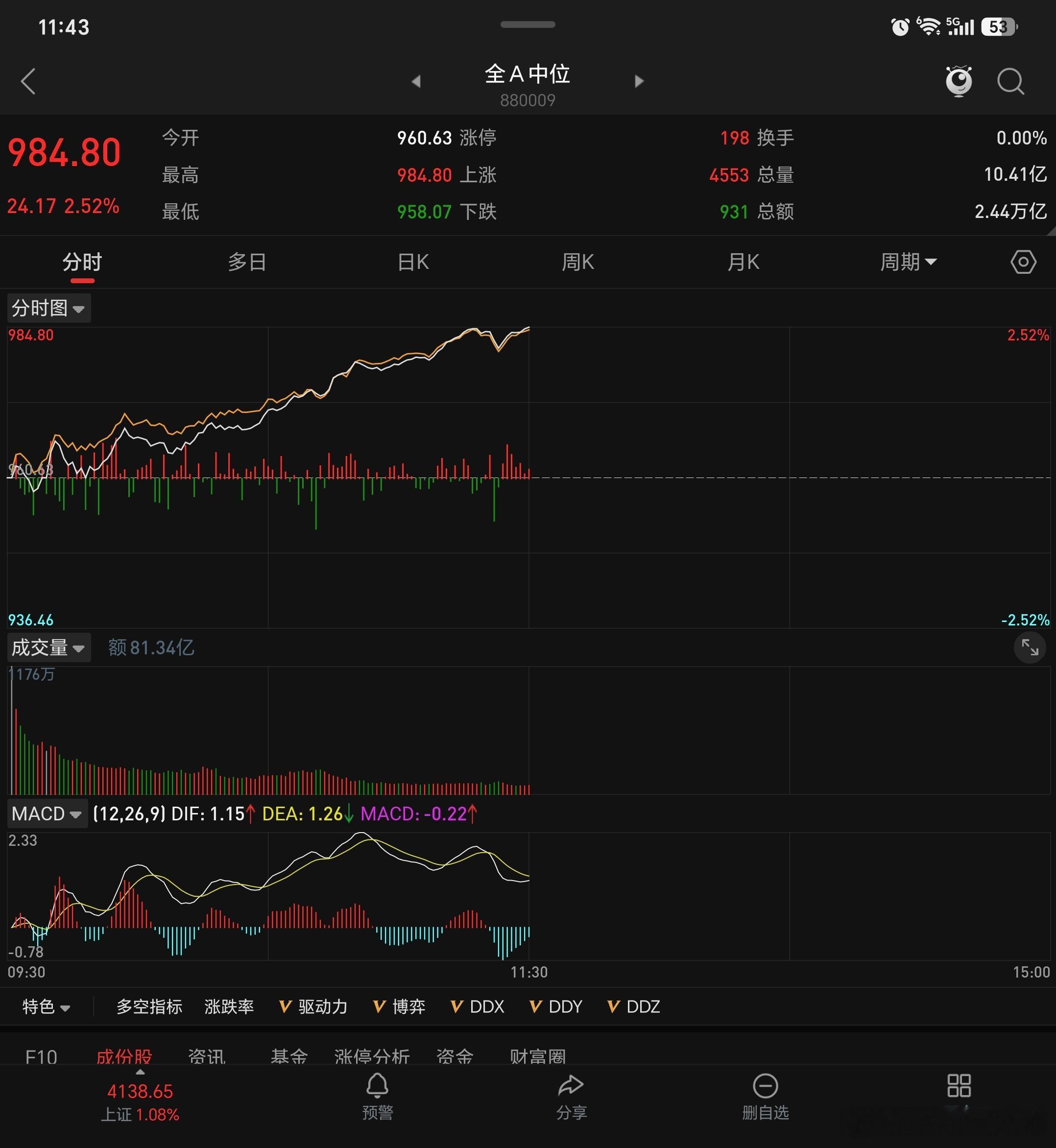Open the 基金 tab
Screen dimensions: 1056x1148
pyautogui.click(x=288, y=1056)
